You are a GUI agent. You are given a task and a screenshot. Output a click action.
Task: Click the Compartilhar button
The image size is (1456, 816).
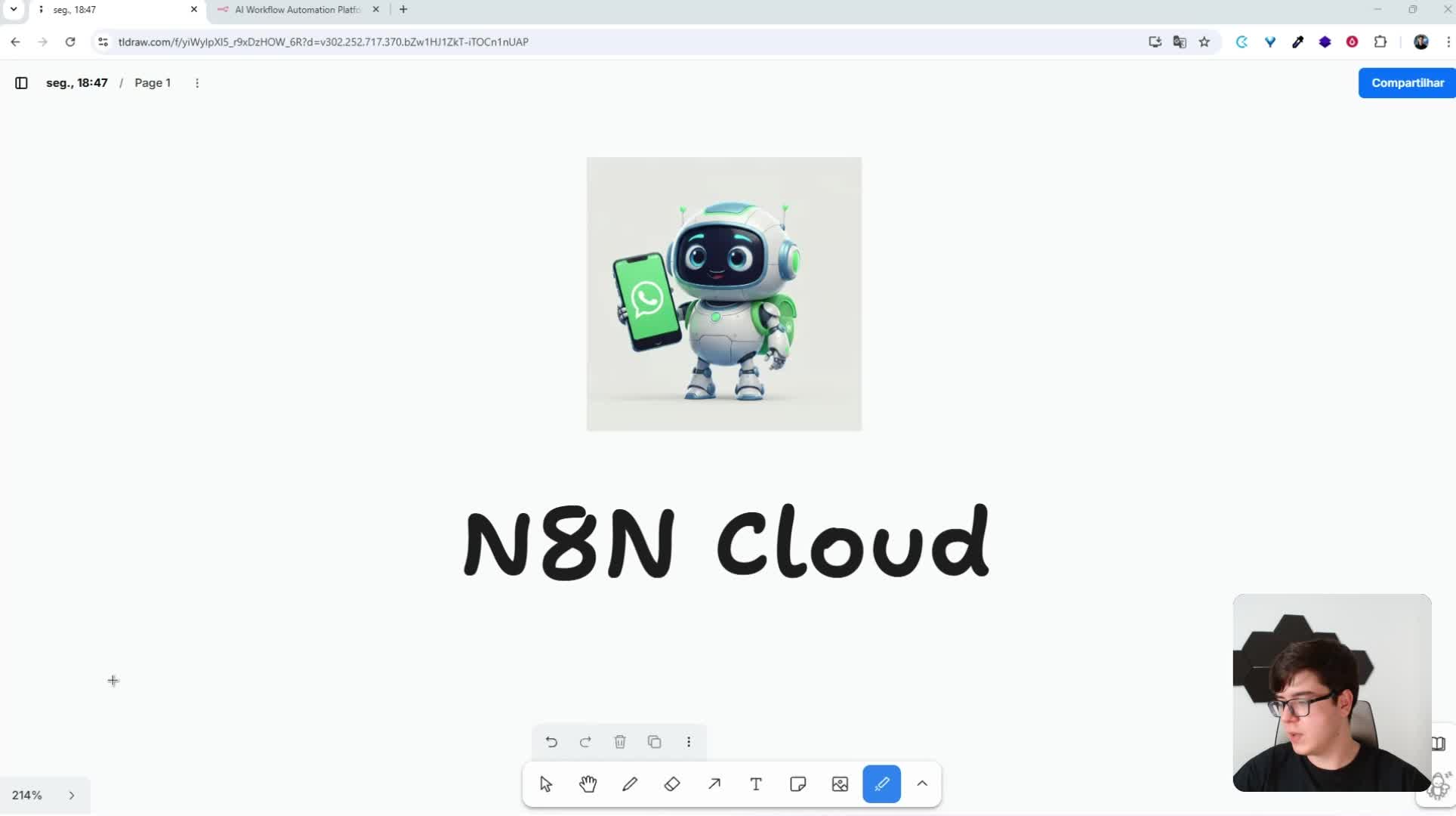(x=1406, y=83)
